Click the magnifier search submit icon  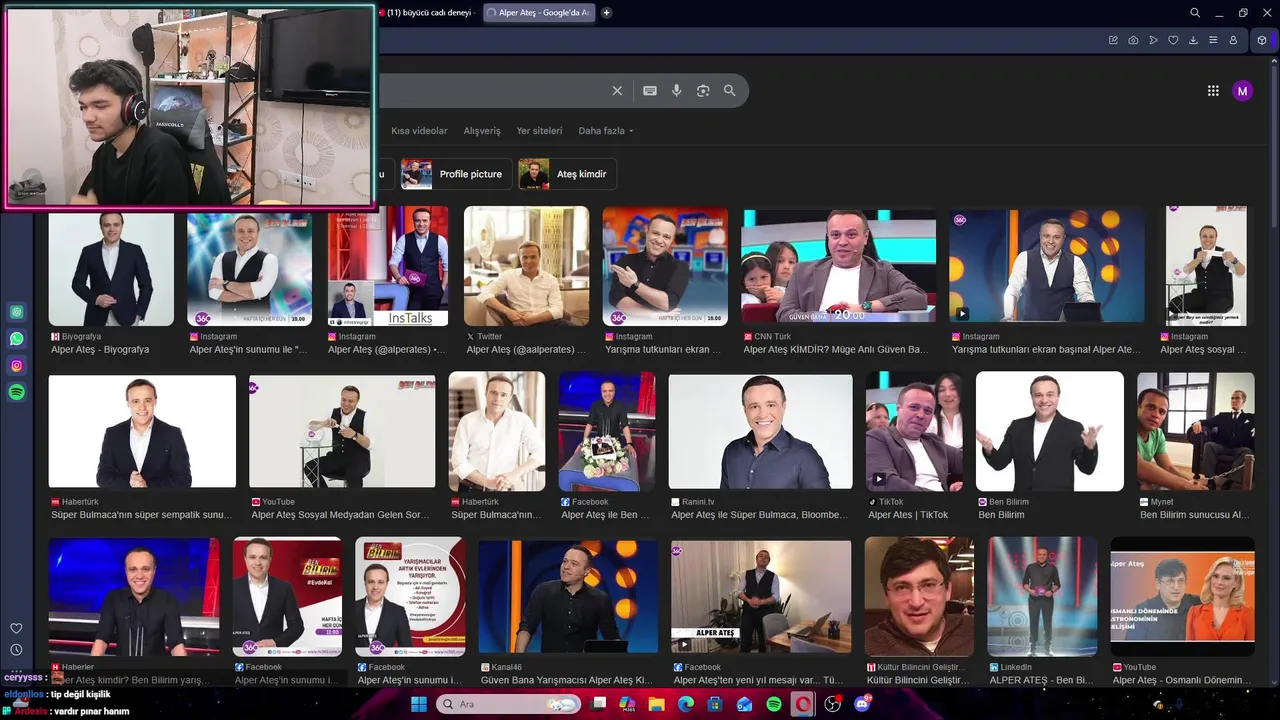click(x=730, y=91)
